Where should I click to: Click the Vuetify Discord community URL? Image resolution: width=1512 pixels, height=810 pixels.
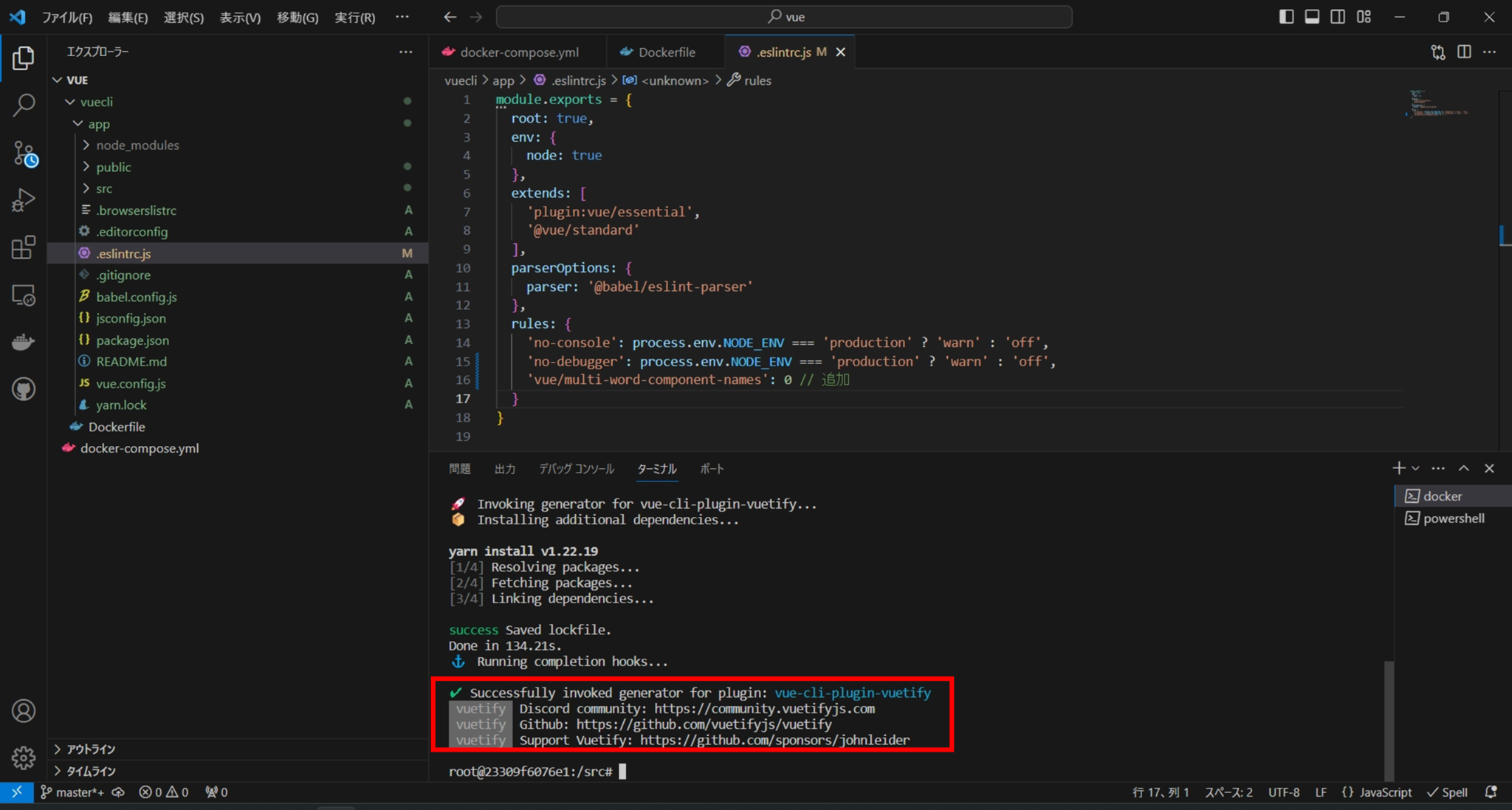[x=765, y=708]
